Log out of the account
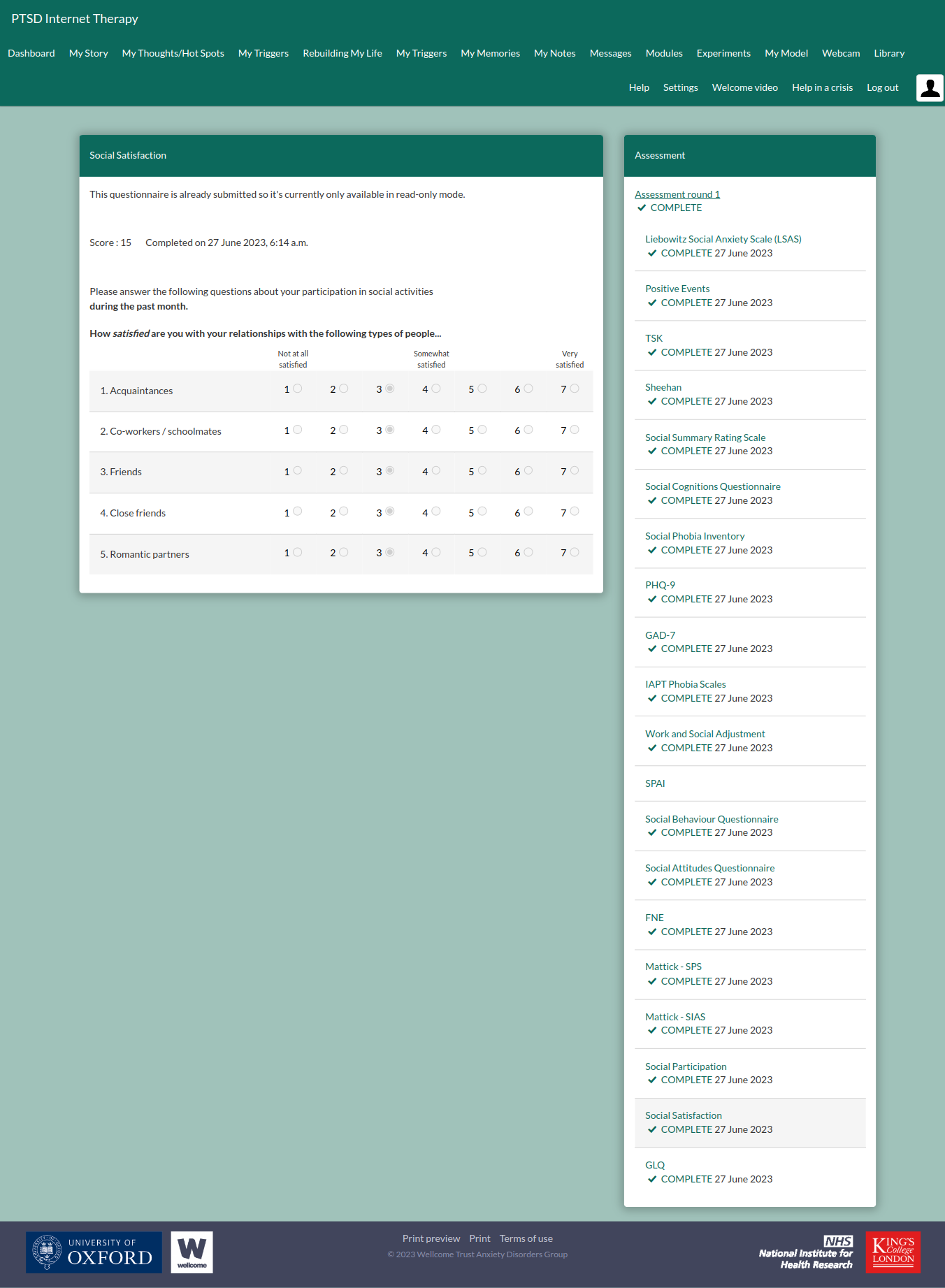 point(882,87)
